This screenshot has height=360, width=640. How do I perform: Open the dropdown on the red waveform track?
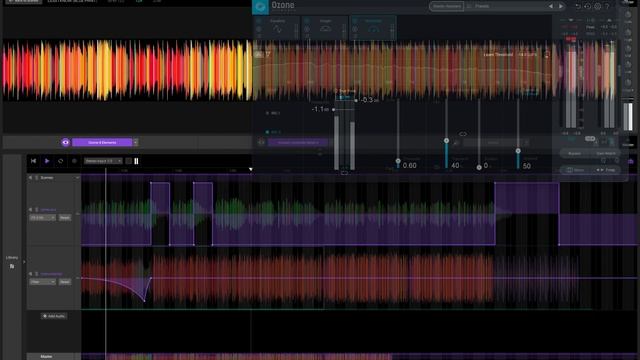[42, 282]
